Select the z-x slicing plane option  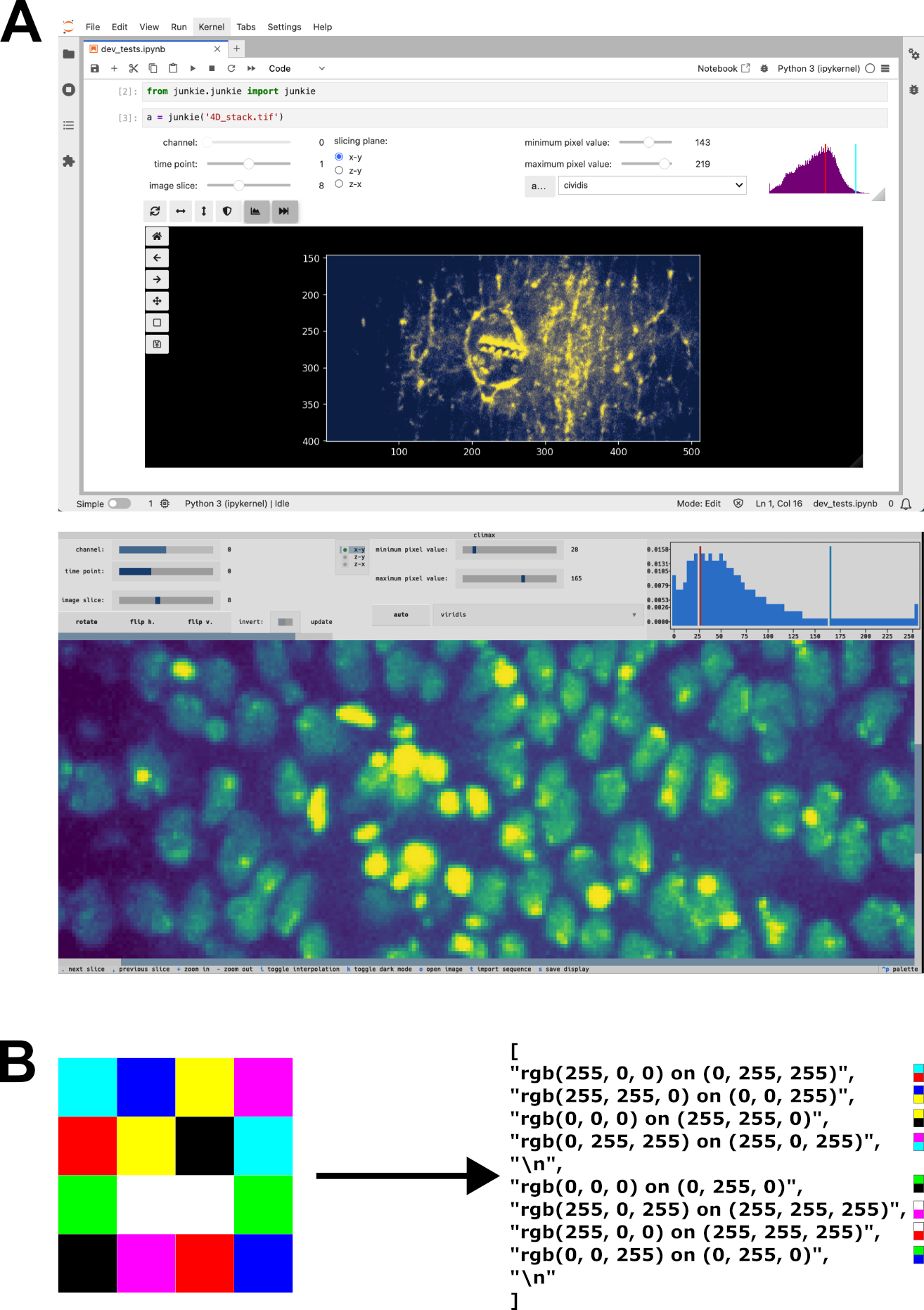[x=339, y=184]
